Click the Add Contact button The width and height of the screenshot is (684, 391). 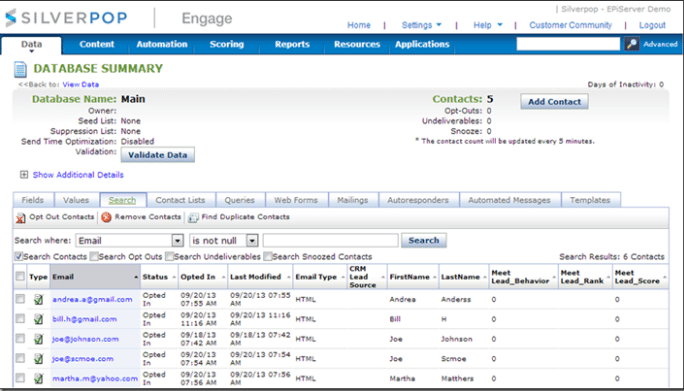pyautogui.click(x=554, y=102)
